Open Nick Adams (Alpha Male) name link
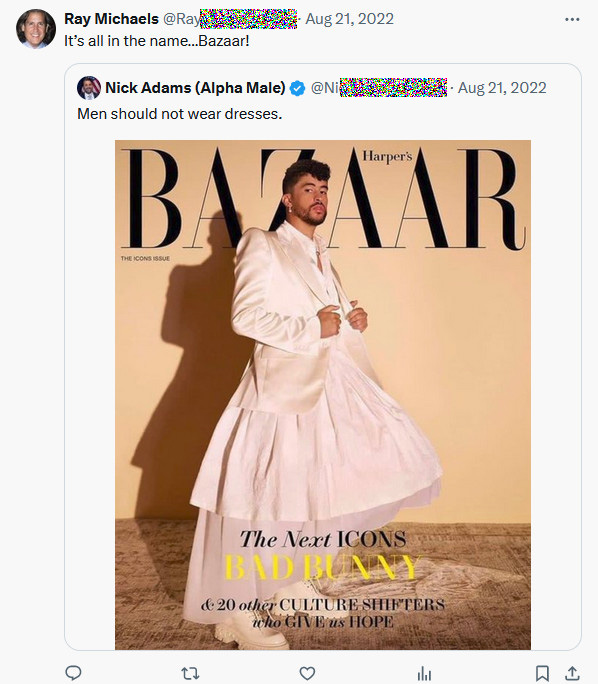 195,88
